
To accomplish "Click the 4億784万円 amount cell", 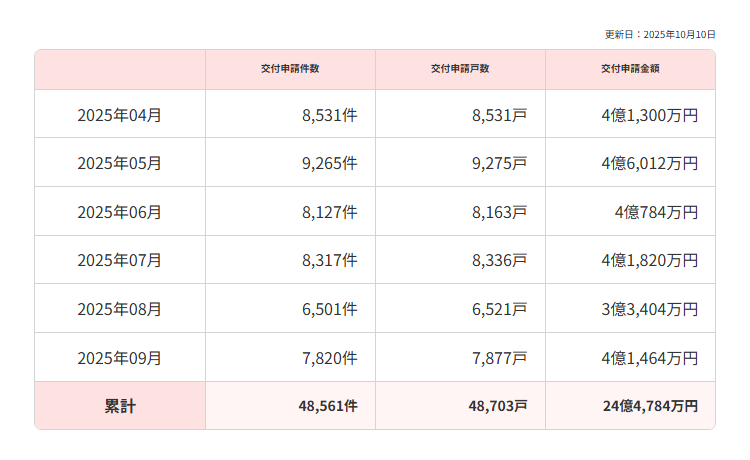I will click(657, 212).
